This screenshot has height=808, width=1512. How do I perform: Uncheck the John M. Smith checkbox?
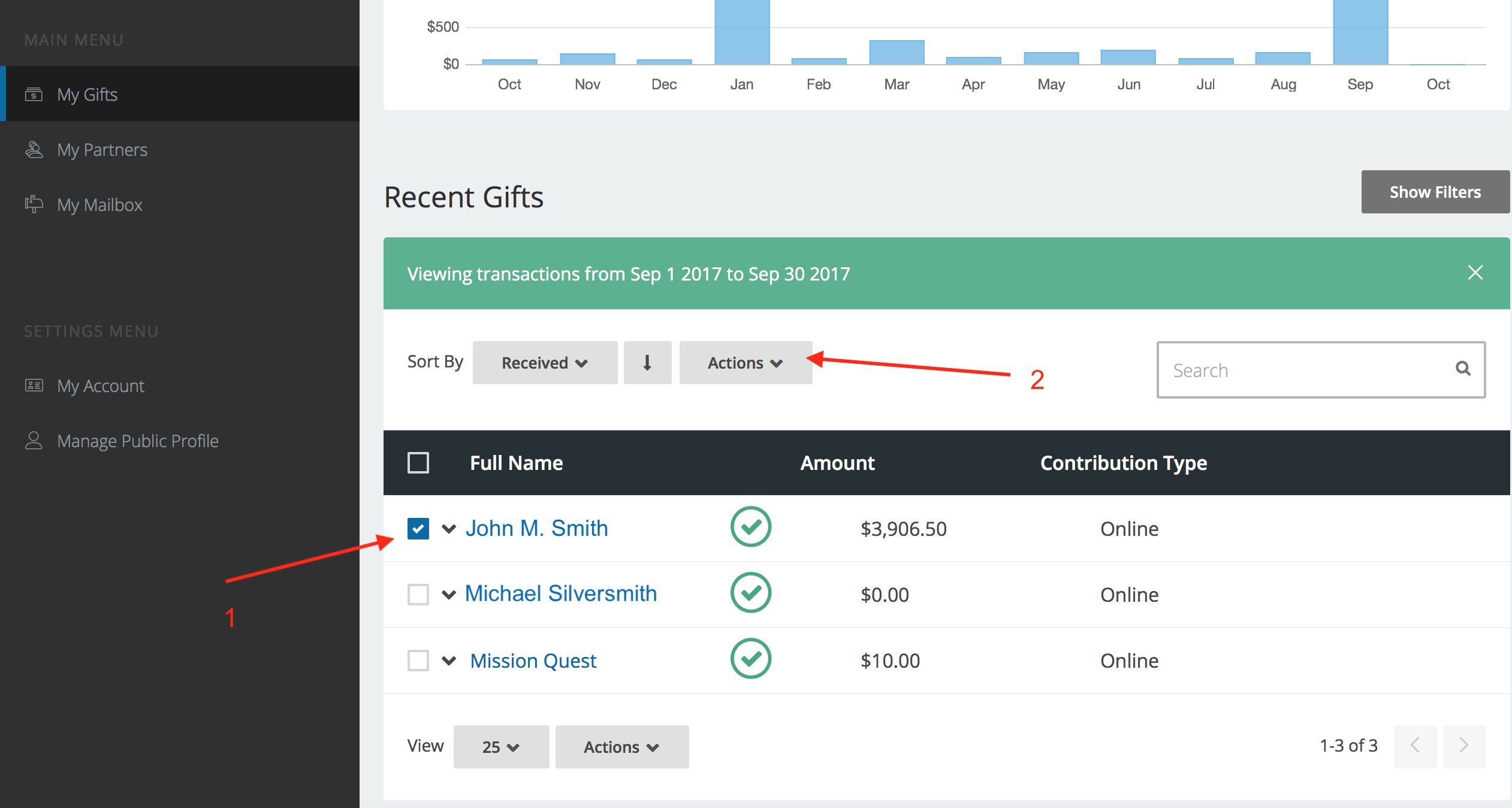(418, 529)
